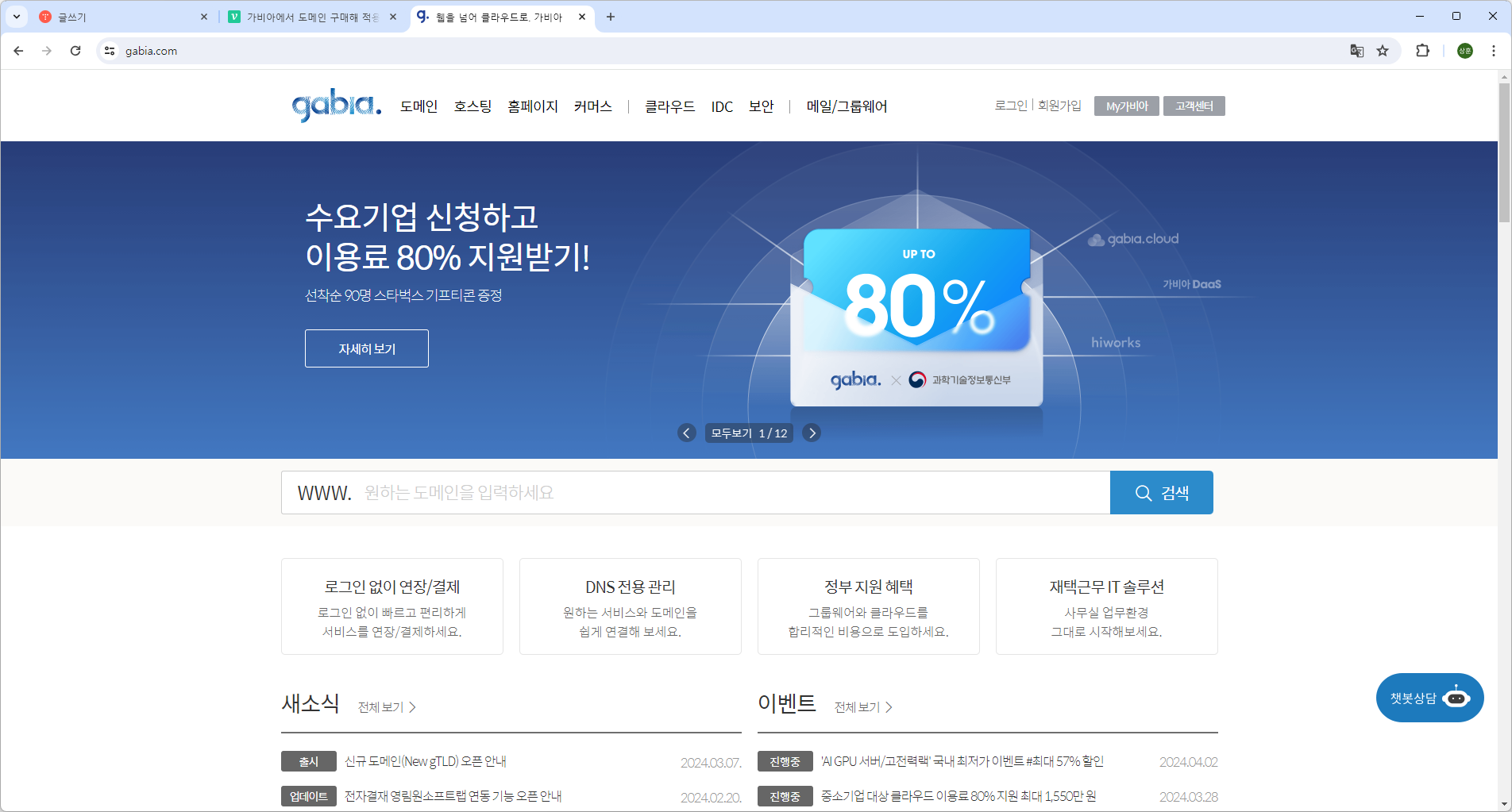The width and height of the screenshot is (1512, 812).
Task: Click the 업데이트 tag label
Action: coord(309,796)
